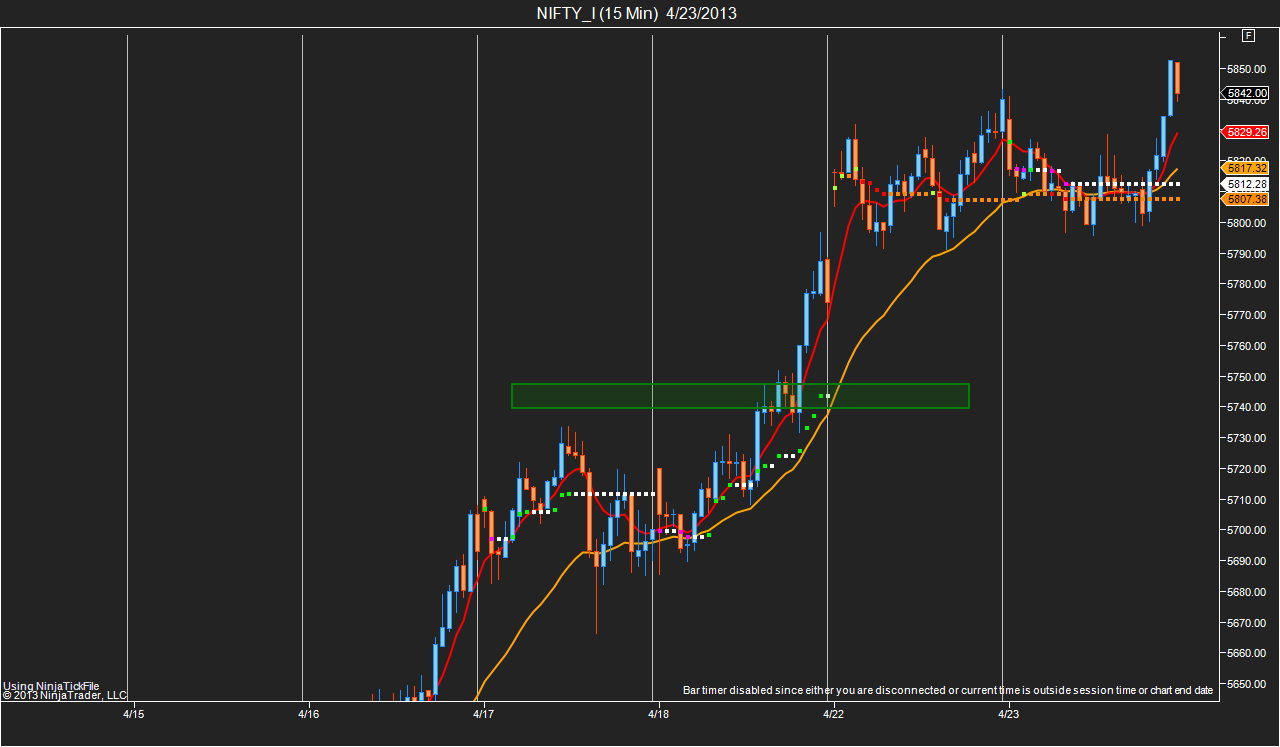Click the 5730.00 price axis label
The image size is (1280, 747).
click(1247, 438)
